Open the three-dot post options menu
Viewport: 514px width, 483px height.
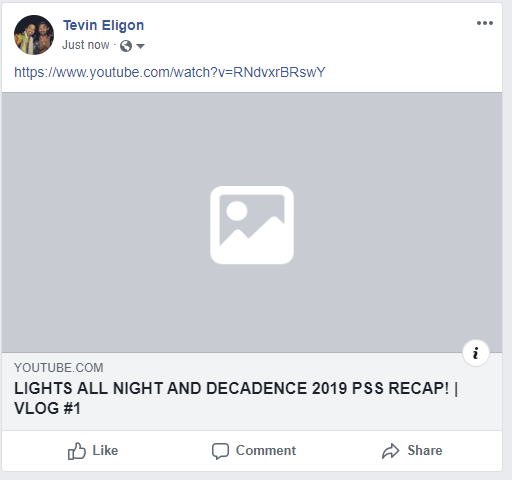tap(485, 23)
